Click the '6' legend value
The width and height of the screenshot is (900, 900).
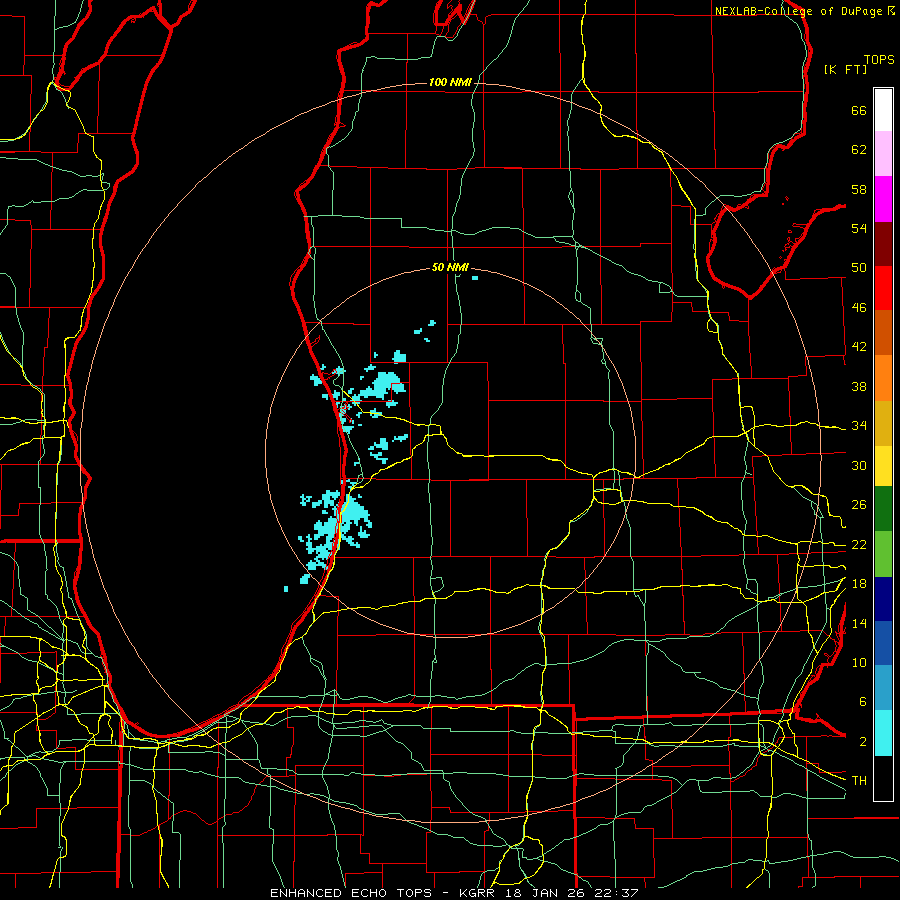tap(862, 702)
